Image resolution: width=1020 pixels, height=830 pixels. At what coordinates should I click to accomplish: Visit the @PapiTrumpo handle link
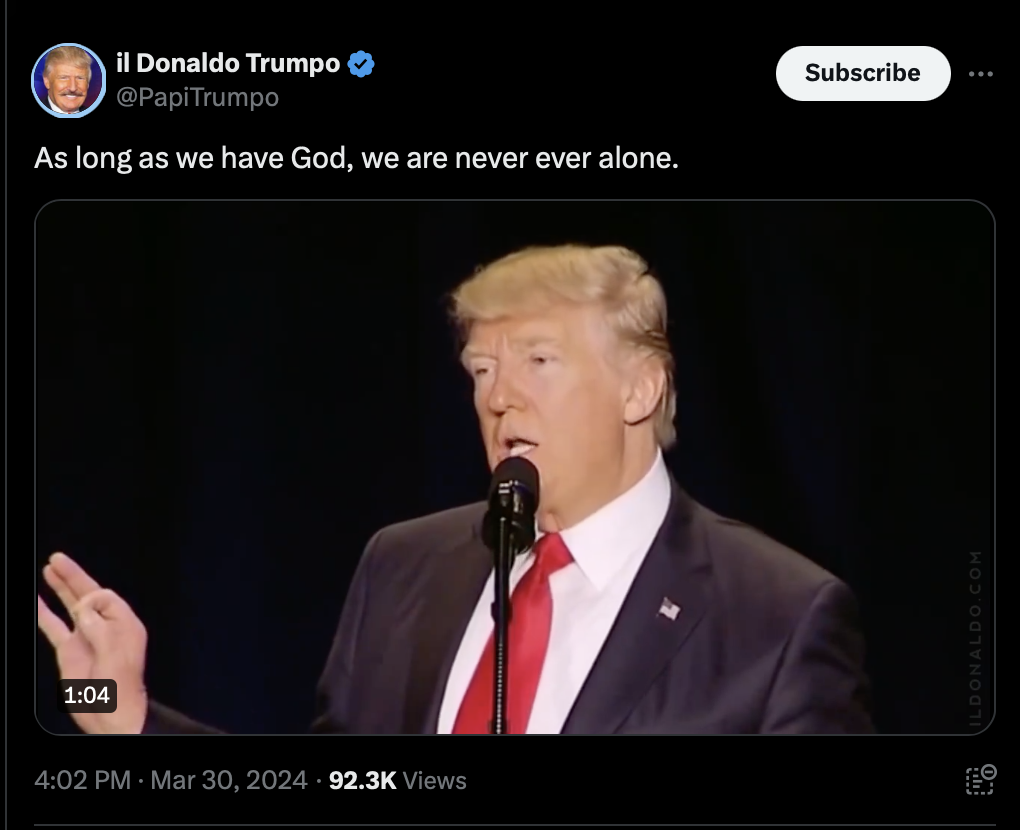198,97
